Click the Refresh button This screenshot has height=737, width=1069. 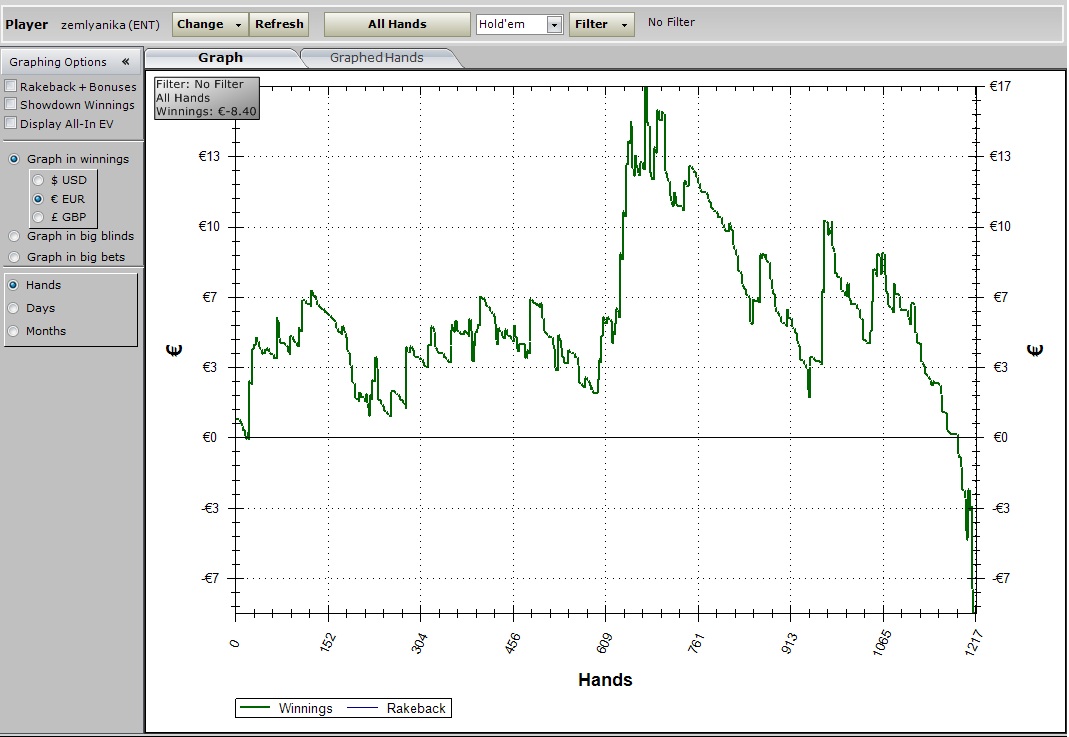coord(279,24)
